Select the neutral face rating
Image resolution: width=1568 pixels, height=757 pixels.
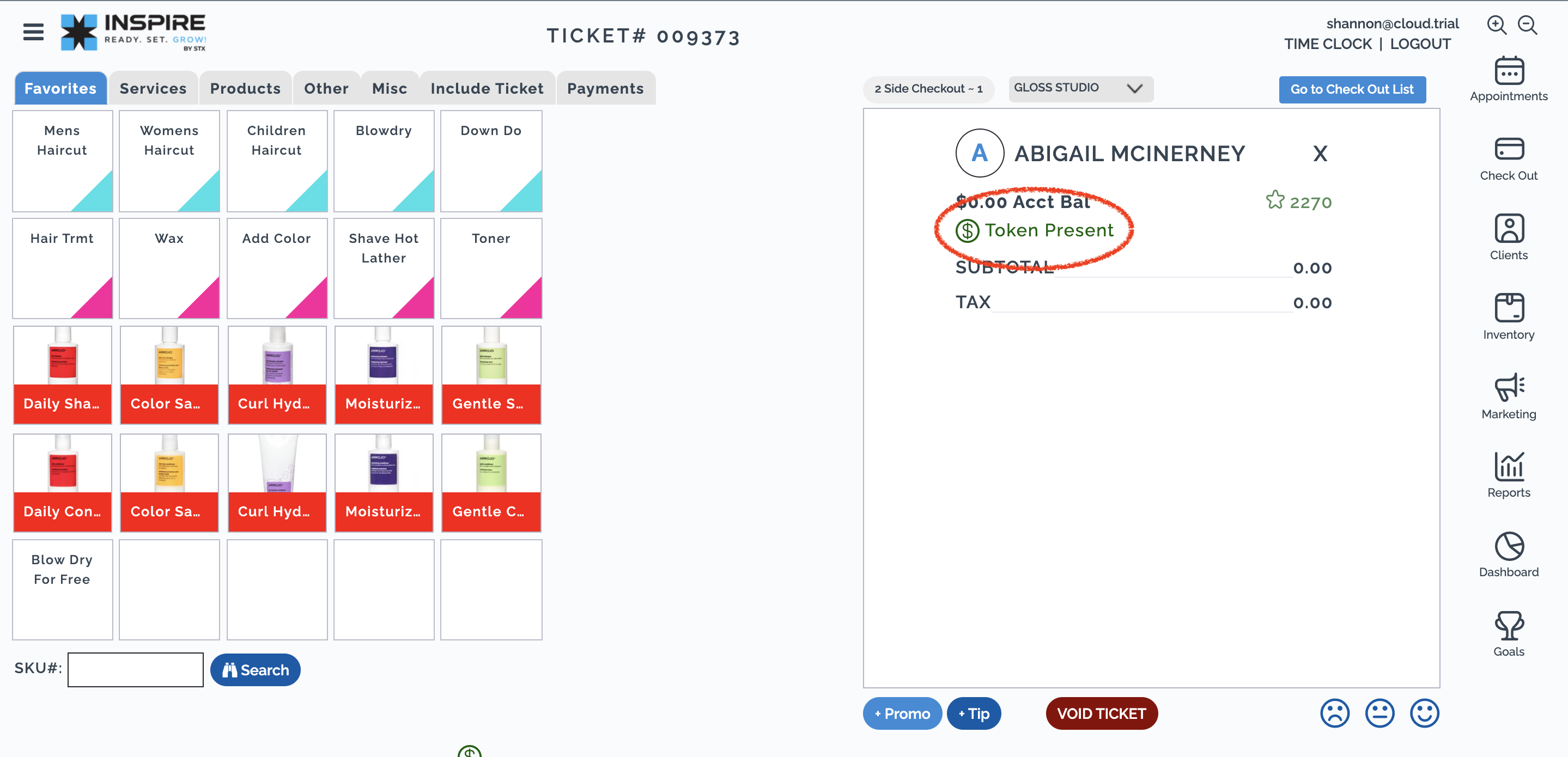pyautogui.click(x=1379, y=713)
